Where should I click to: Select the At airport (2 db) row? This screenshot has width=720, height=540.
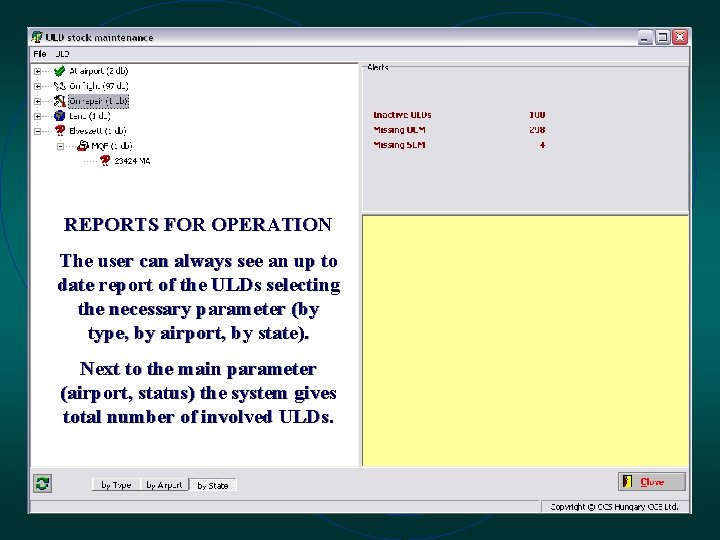[99, 71]
